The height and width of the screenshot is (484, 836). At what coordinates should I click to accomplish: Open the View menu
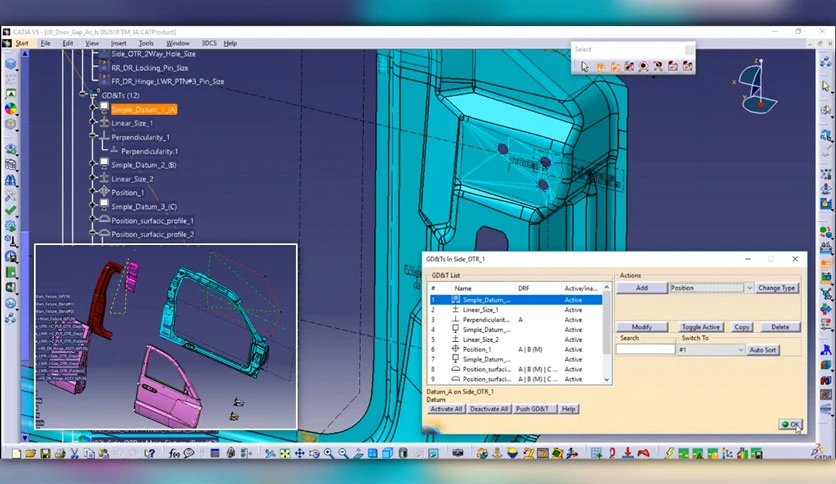(x=92, y=43)
